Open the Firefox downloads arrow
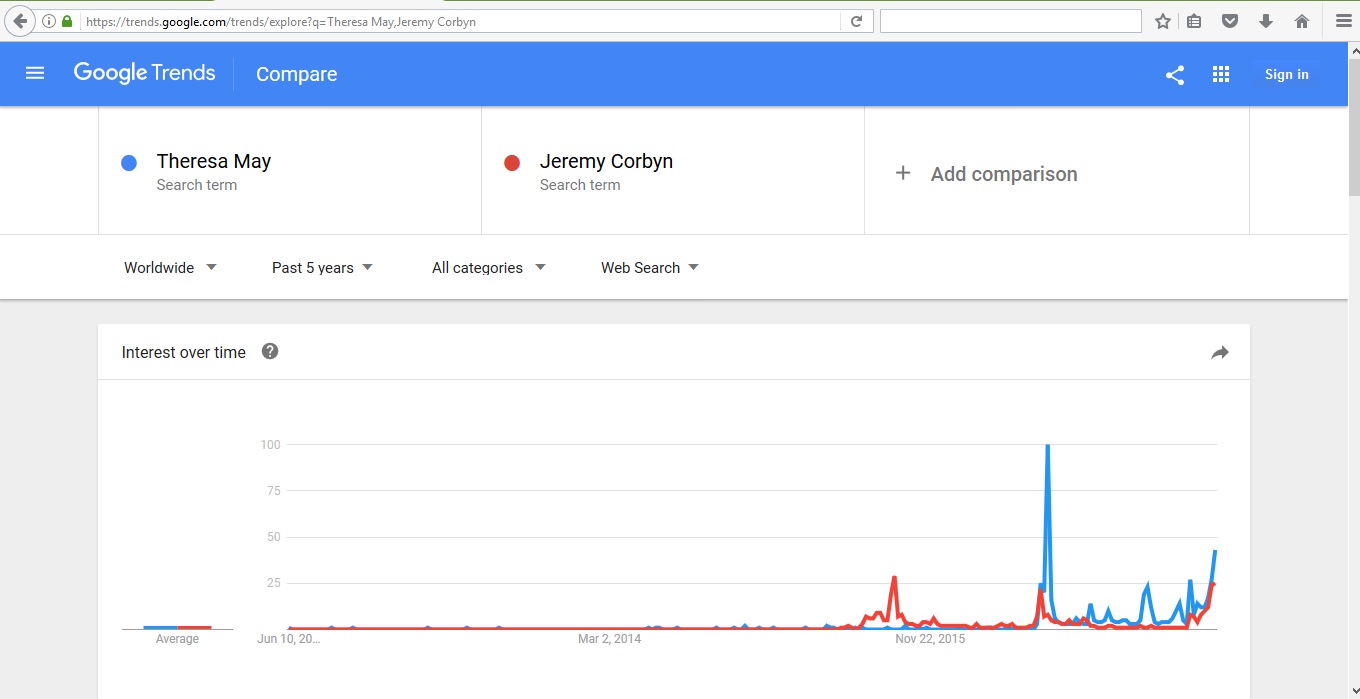The height and width of the screenshot is (699, 1360). (x=1266, y=21)
